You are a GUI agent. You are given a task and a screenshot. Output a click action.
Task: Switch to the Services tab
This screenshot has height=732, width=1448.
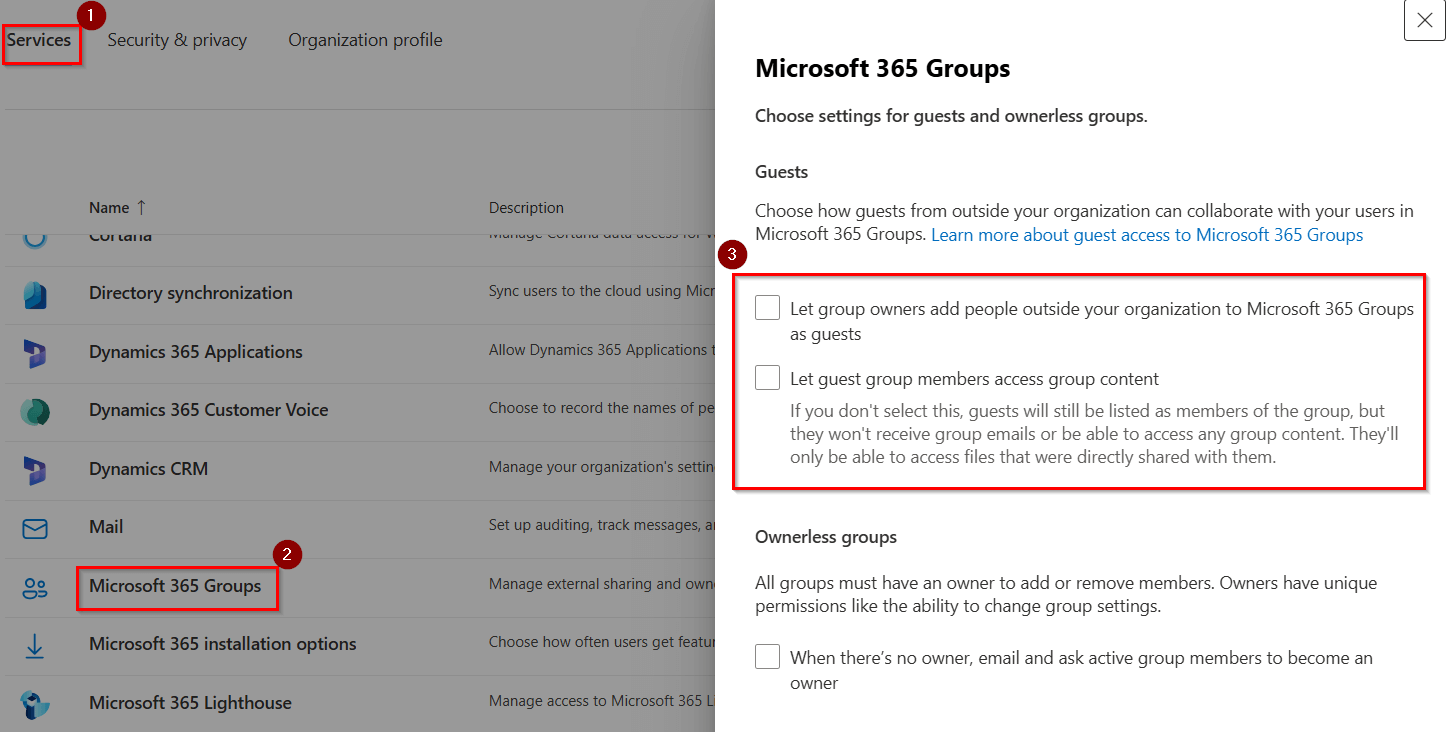pyautogui.click(x=40, y=41)
